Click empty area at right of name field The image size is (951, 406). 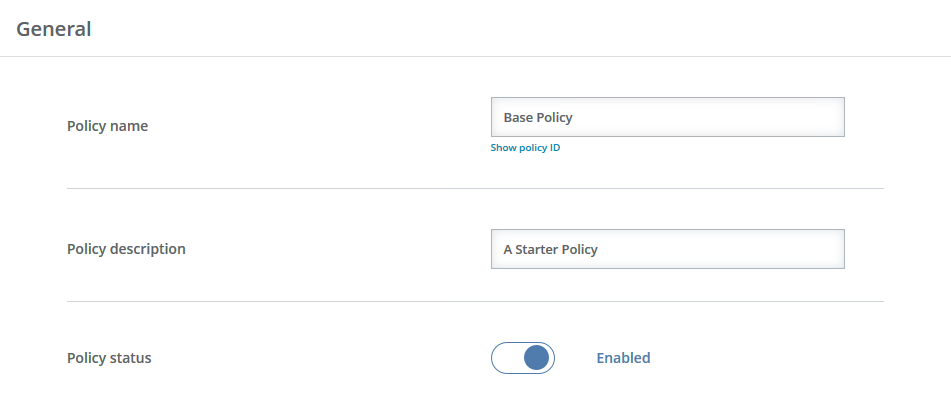728,117
